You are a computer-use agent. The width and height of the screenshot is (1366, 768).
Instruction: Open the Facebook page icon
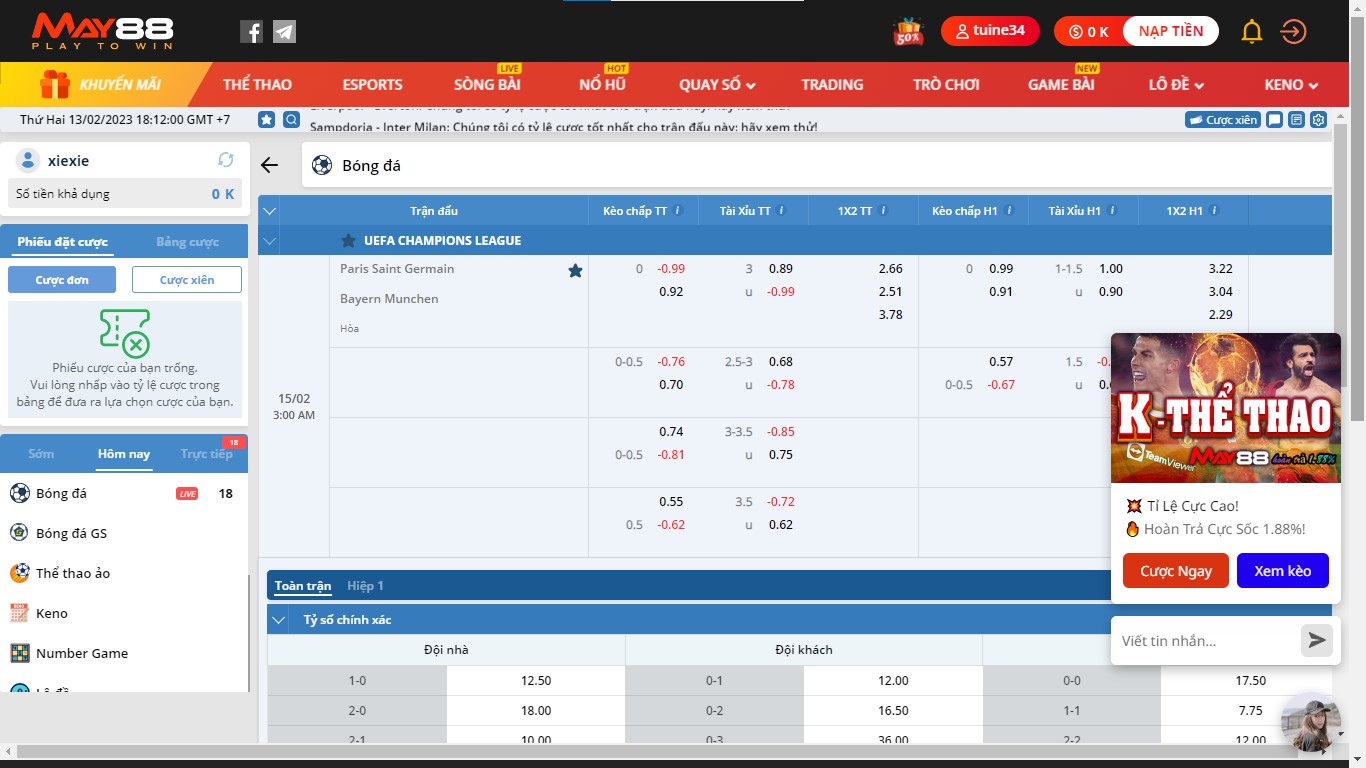click(x=251, y=32)
